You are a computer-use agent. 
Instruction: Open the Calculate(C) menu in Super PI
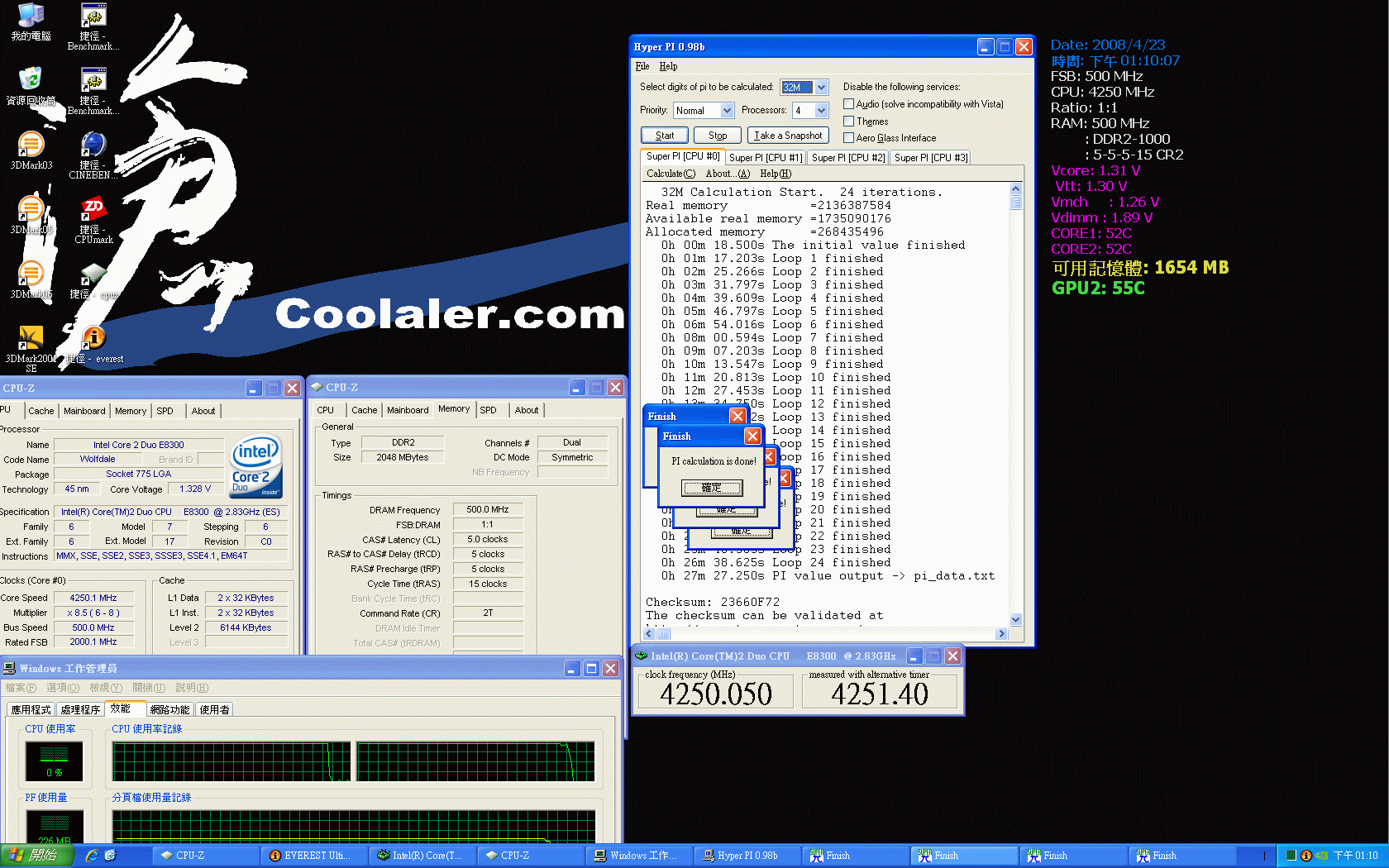(671, 174)
